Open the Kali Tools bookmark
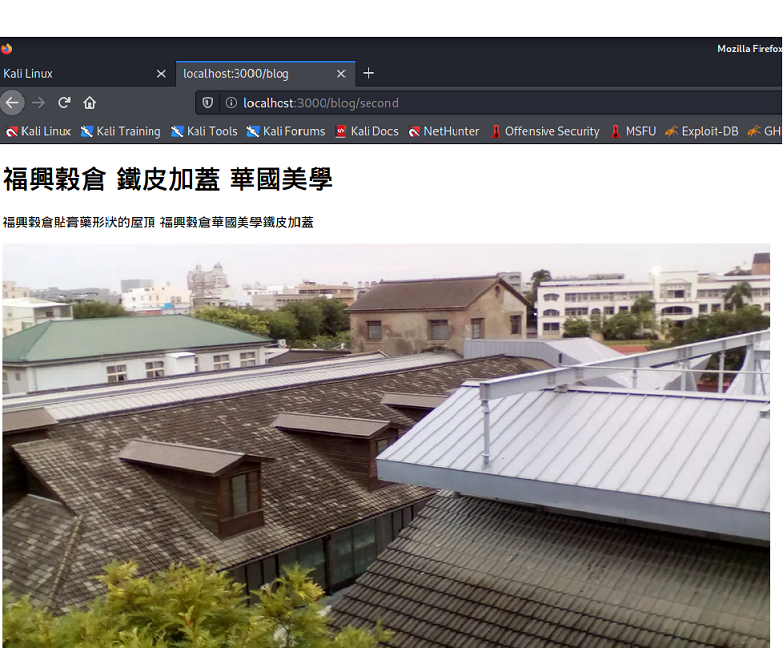 (x=204, y=131)
